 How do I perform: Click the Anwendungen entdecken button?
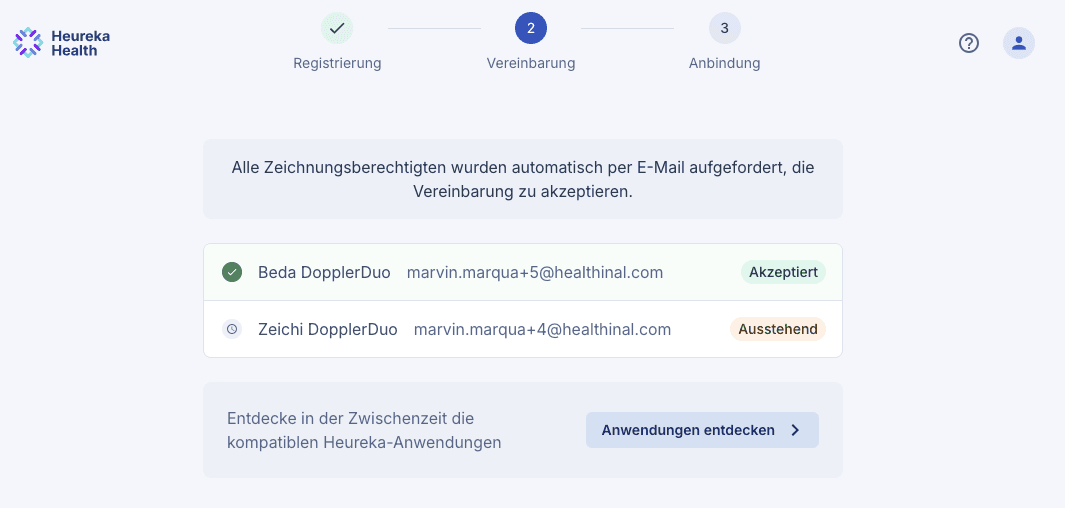702,430
